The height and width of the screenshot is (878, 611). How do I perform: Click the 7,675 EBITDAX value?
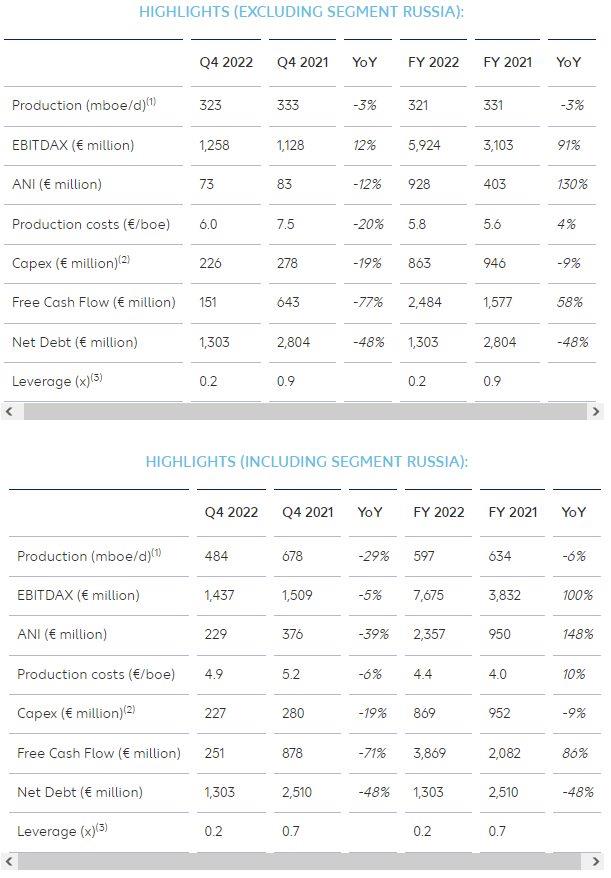pos(428,595)
